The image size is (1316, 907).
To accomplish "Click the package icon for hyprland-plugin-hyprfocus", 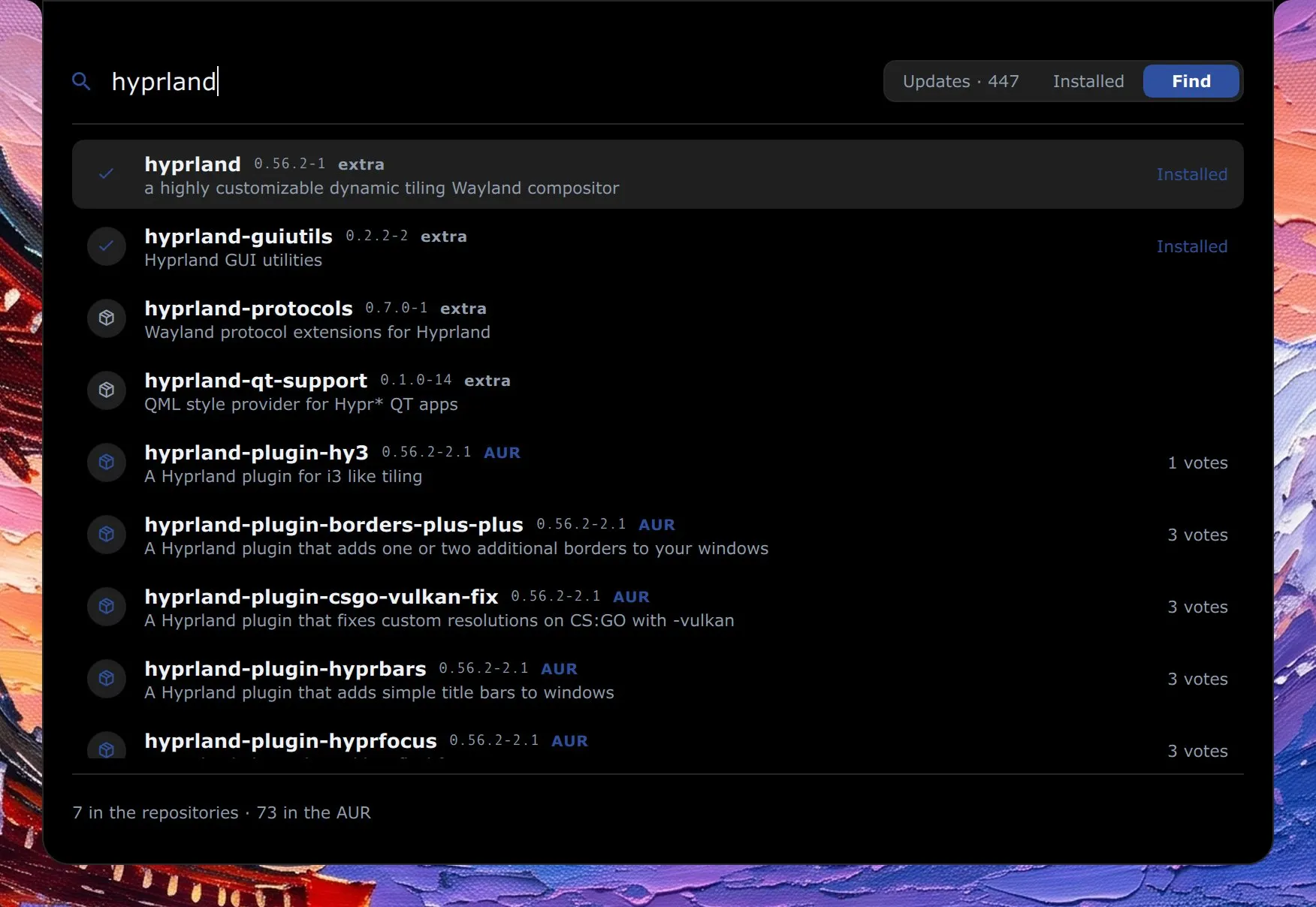I will (x=107, y=746).
